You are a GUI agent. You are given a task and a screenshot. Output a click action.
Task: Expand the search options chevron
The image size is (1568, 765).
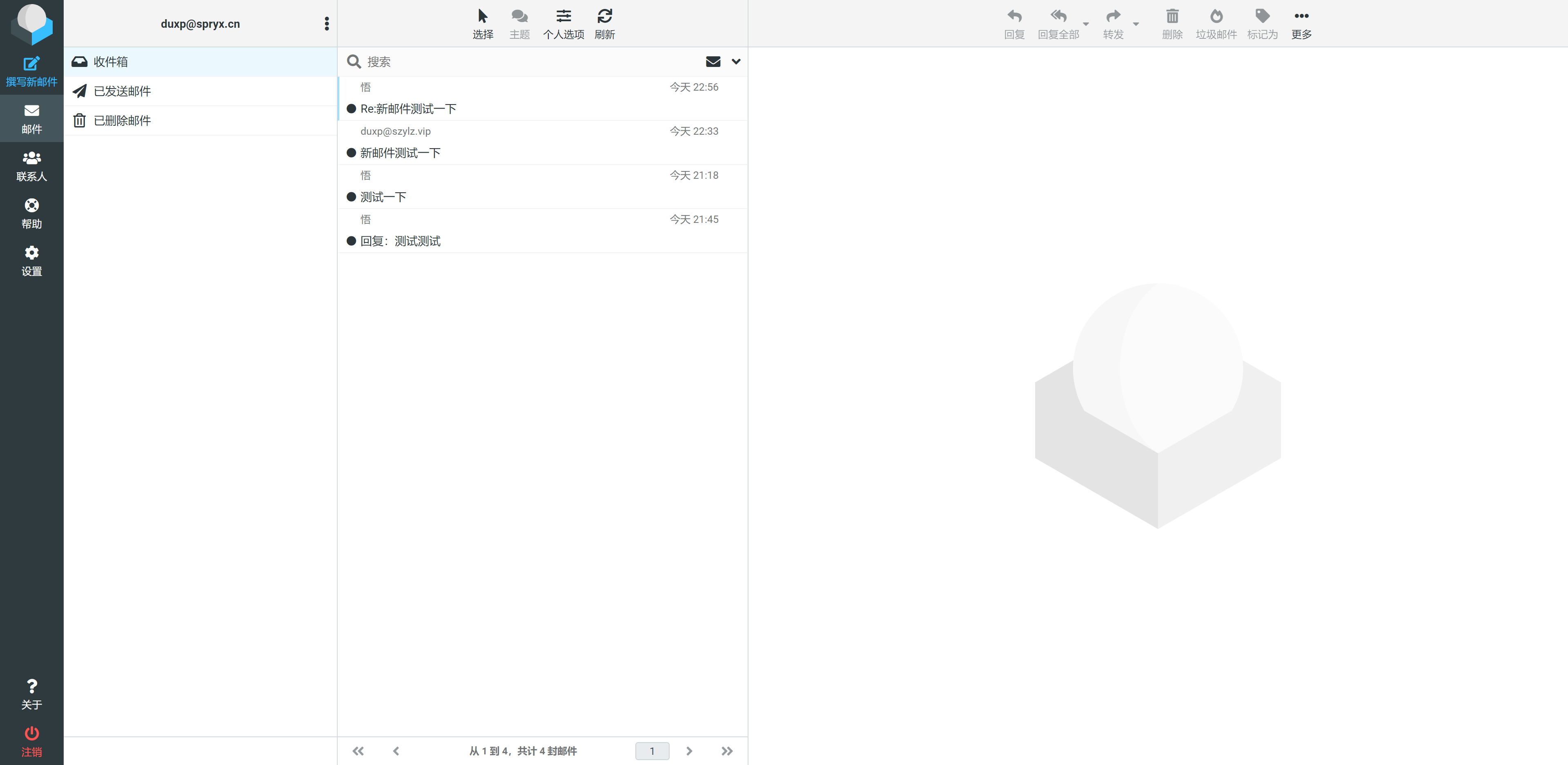(736, 62)
